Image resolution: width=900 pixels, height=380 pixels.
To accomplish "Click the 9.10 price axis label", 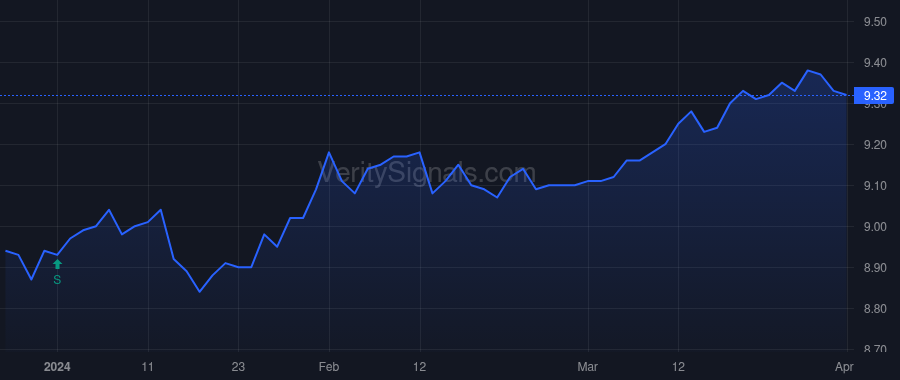I will (876, 185).
